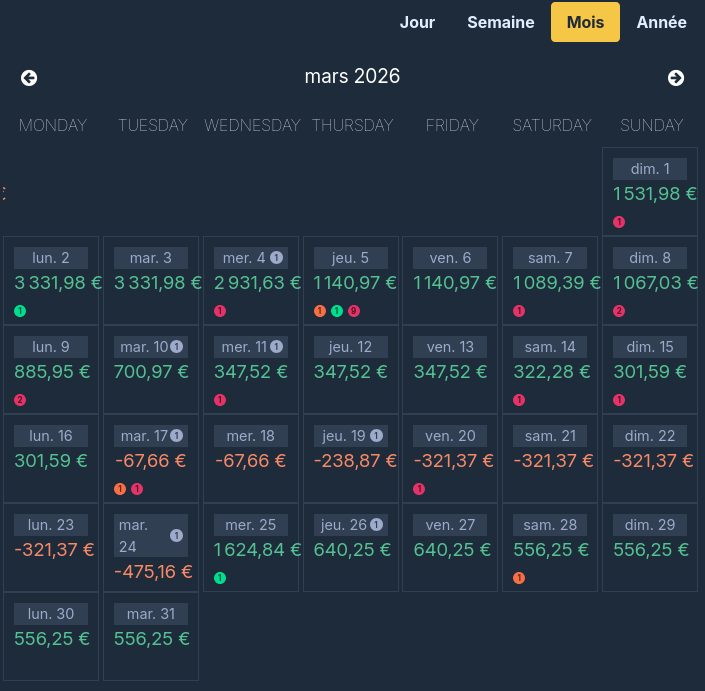
Task: Select the mer. 18 day cell
Action: click(x=251, y=458)
